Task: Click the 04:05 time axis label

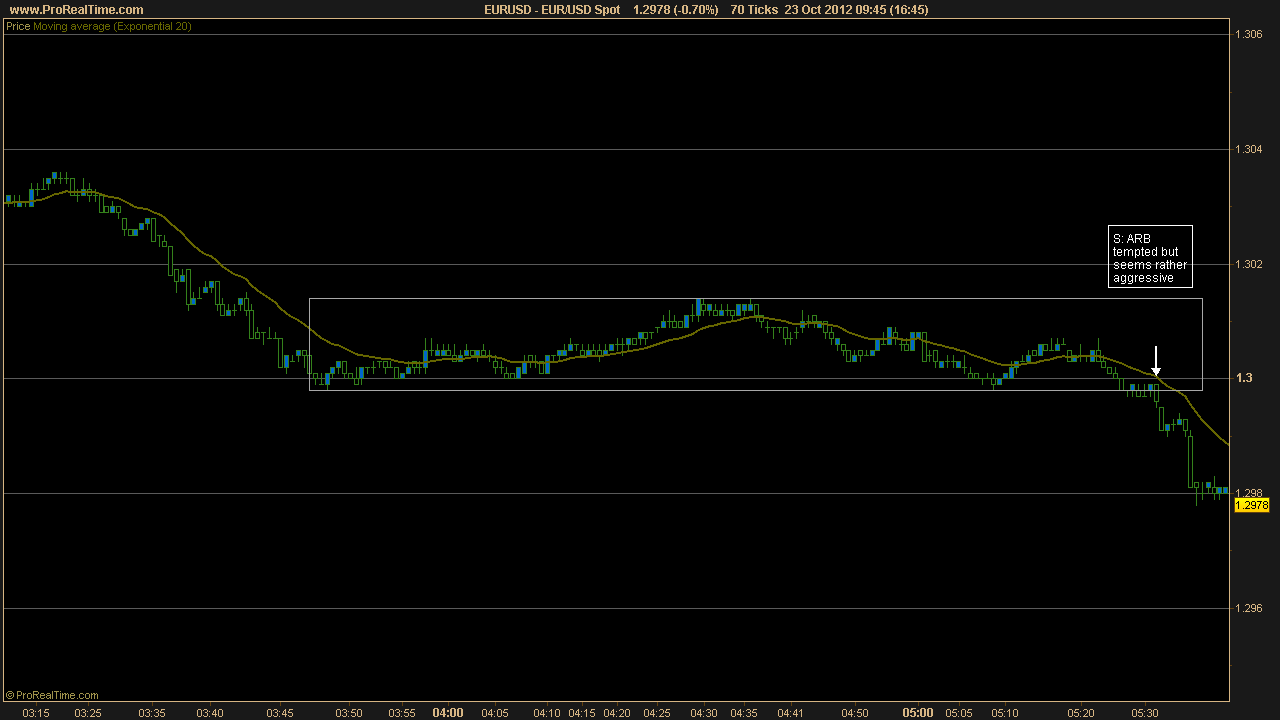Action: tap(494, 713)
